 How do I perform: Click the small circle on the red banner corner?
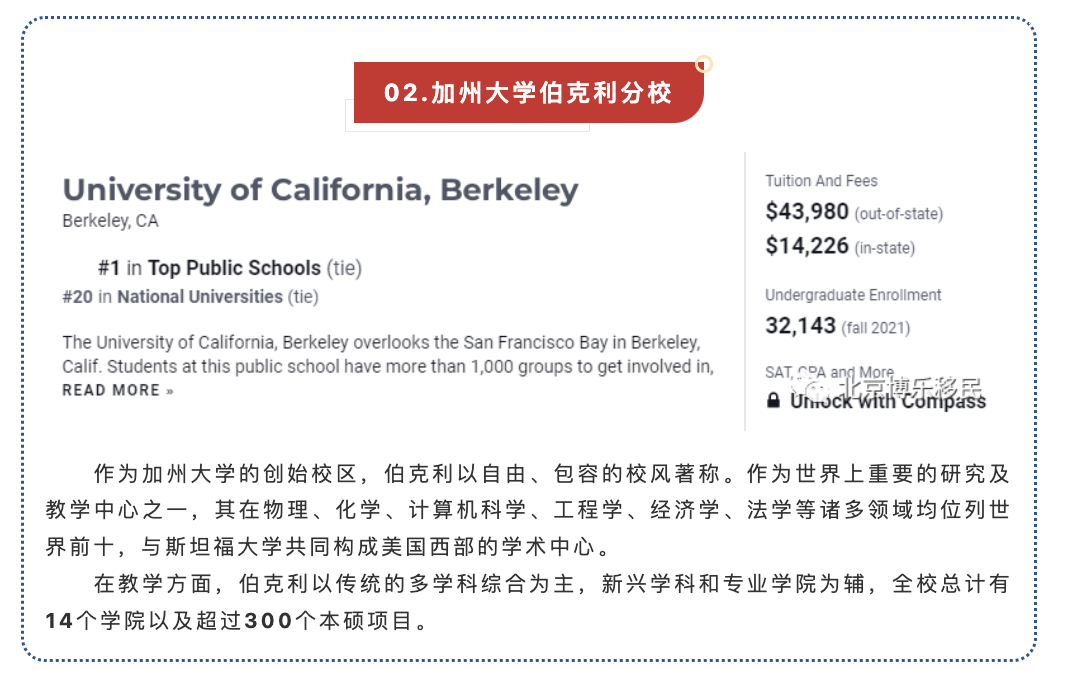click(703, 64)
